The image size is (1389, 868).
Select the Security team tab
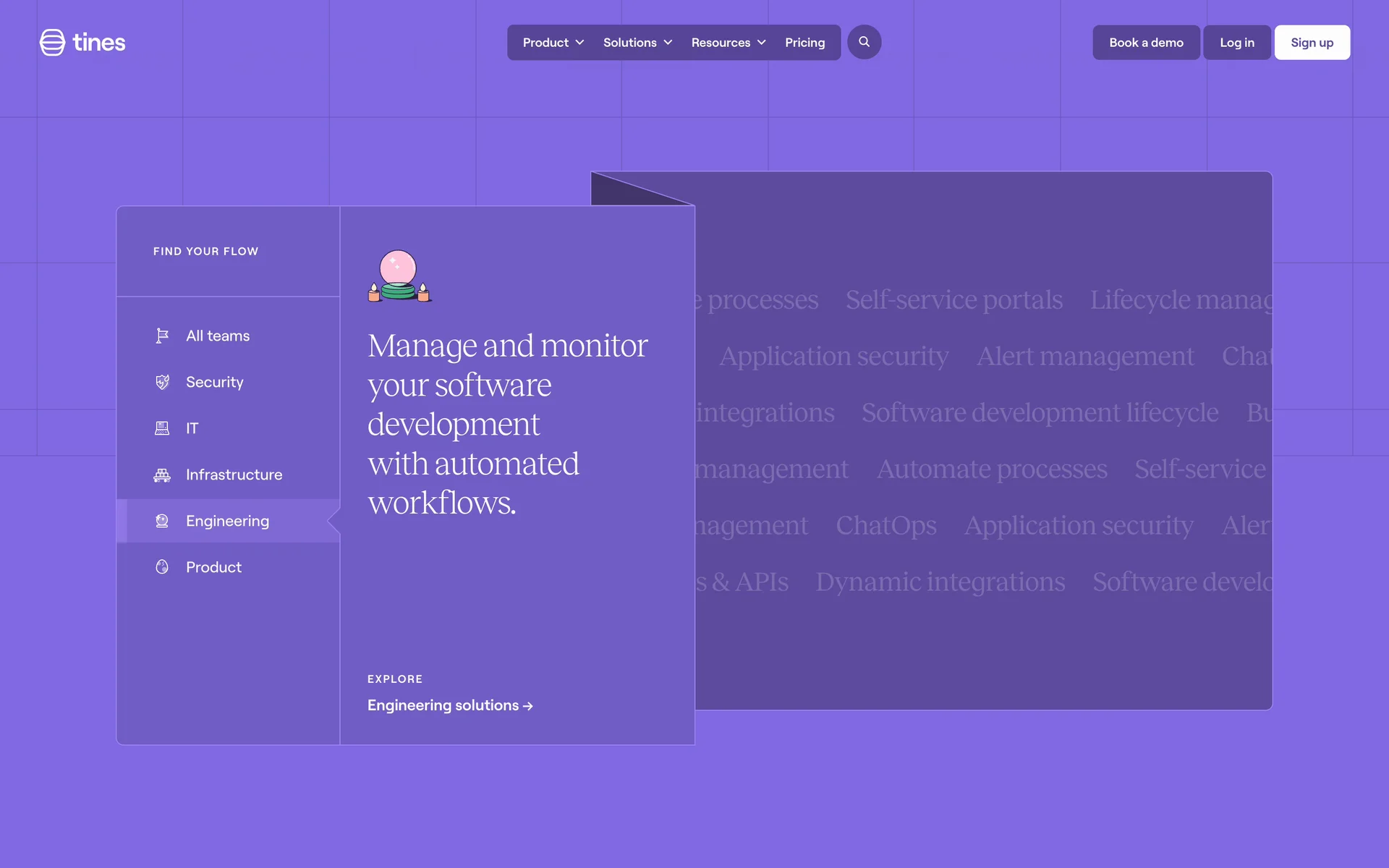[x=215, y=382]
